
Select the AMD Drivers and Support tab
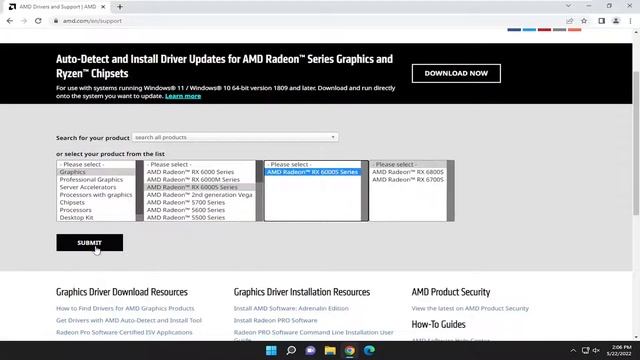tap(58, 7)
